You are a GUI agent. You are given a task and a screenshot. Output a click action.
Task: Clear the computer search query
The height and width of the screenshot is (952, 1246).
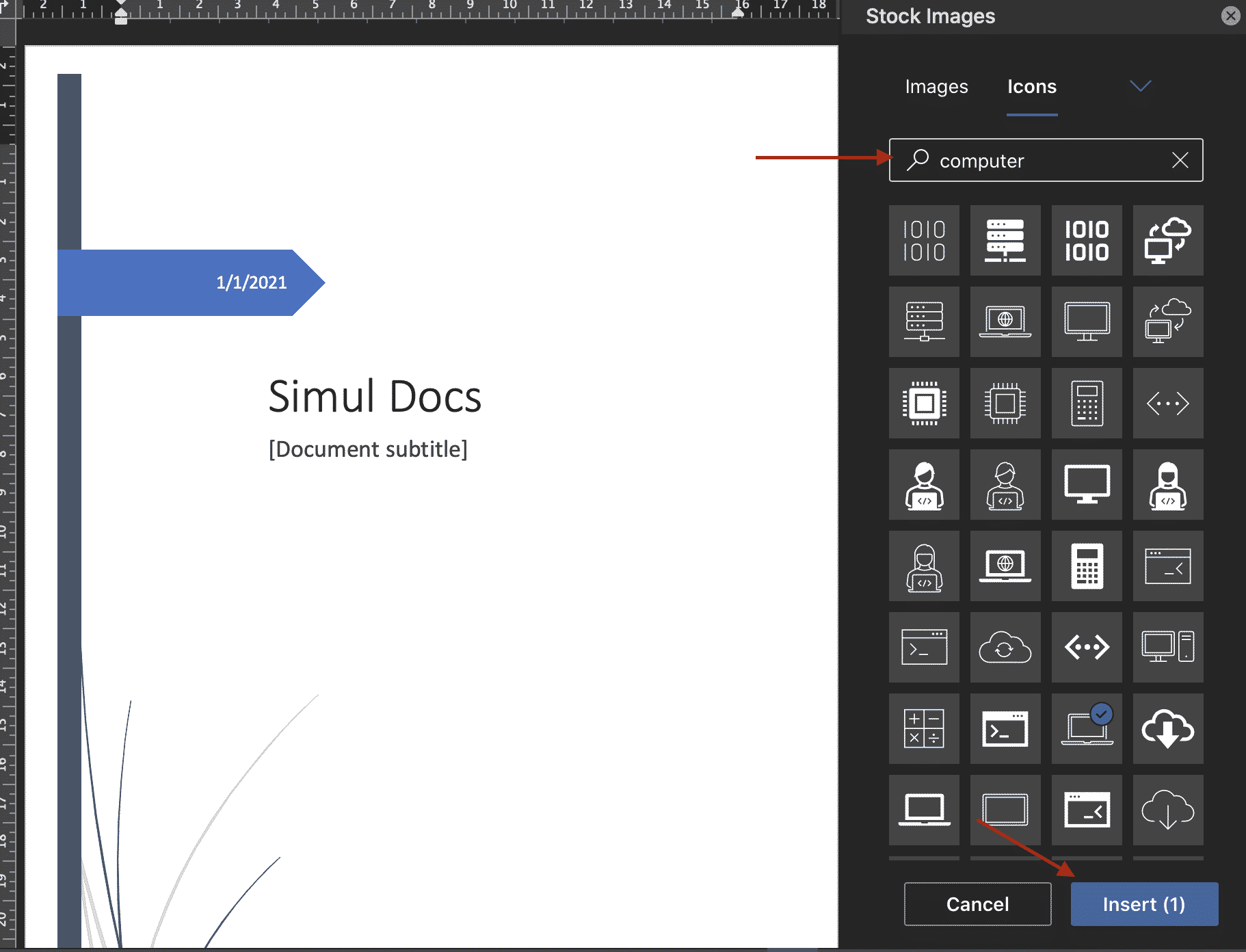pyautogui.click(x=1180, y=160)
